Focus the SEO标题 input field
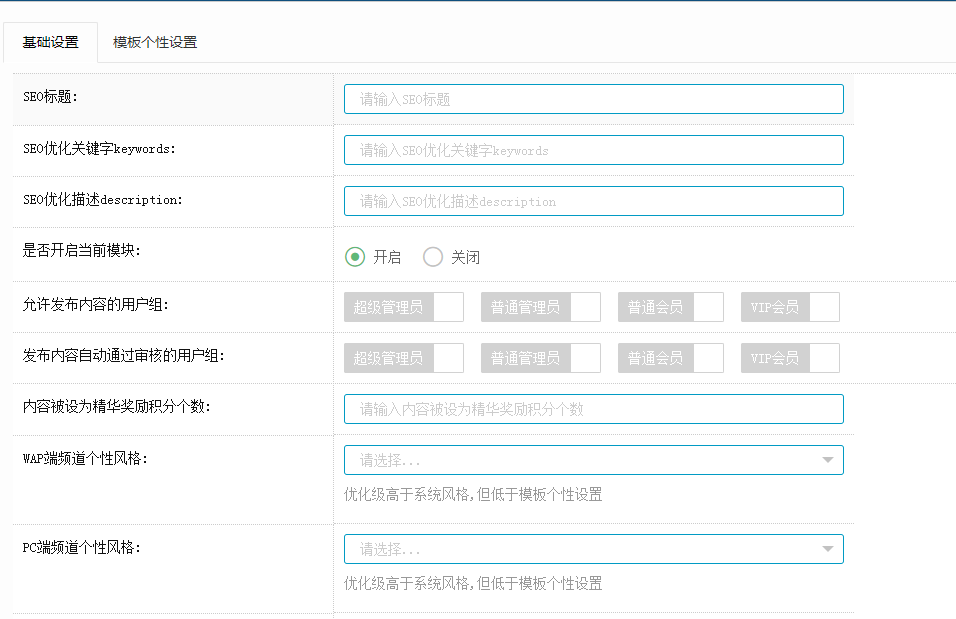 594,99
